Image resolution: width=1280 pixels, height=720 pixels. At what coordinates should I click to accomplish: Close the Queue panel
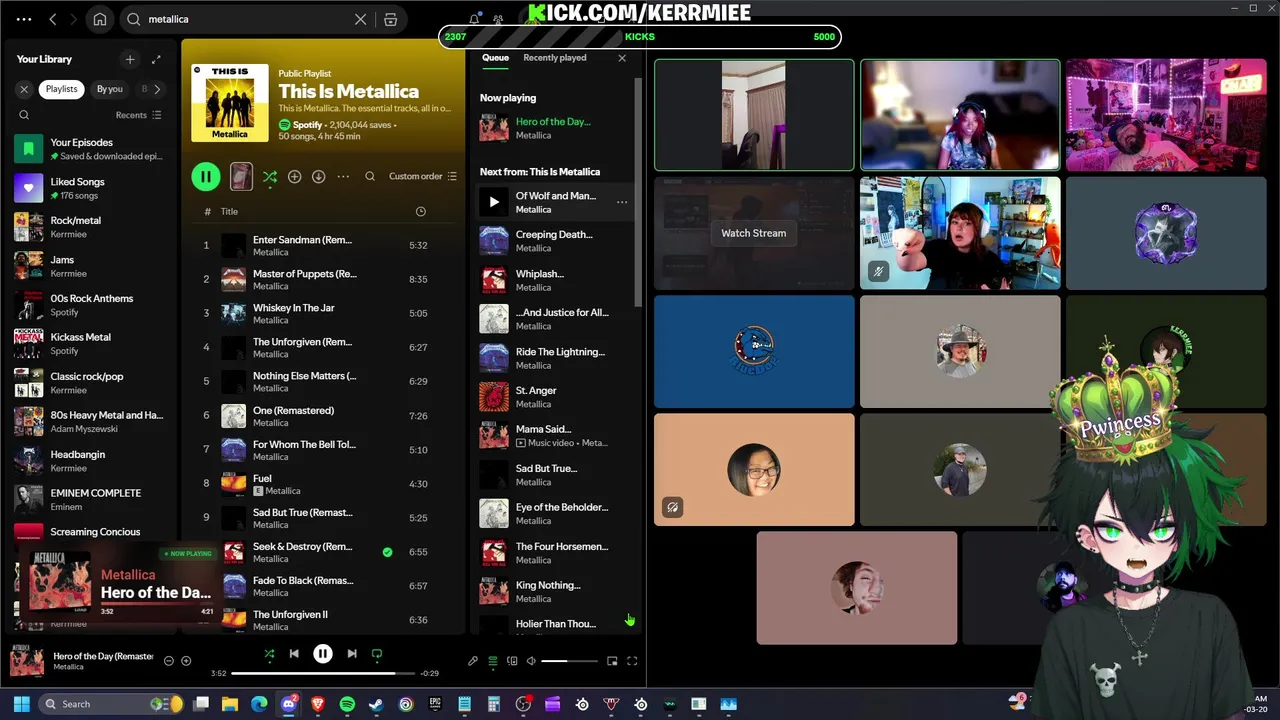tap(622, 58)
